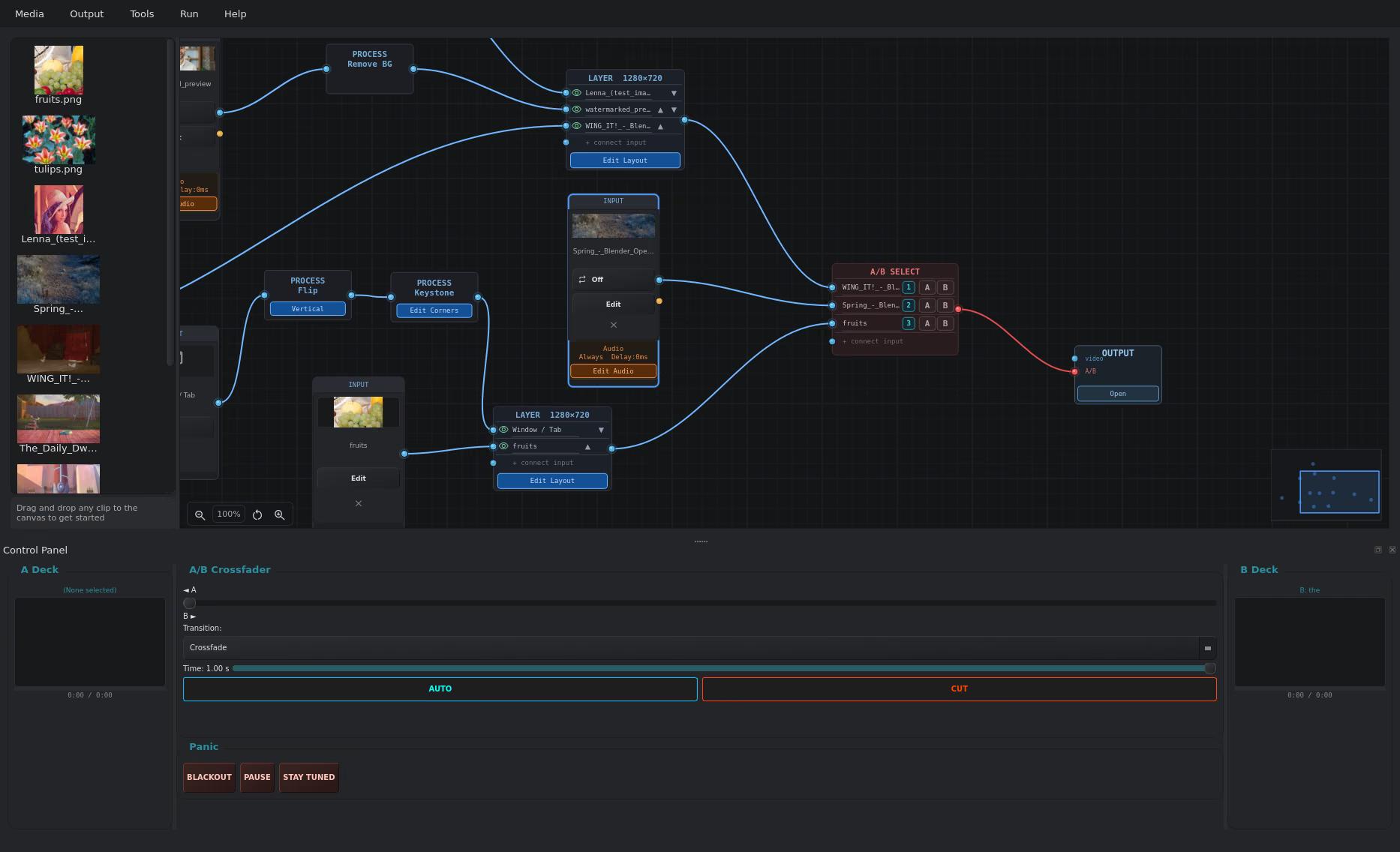The height and width of the screenshot is (852, 1400).
Task: Toggle visibility of Lenna layer eye icon
Action: pos(576,93)
